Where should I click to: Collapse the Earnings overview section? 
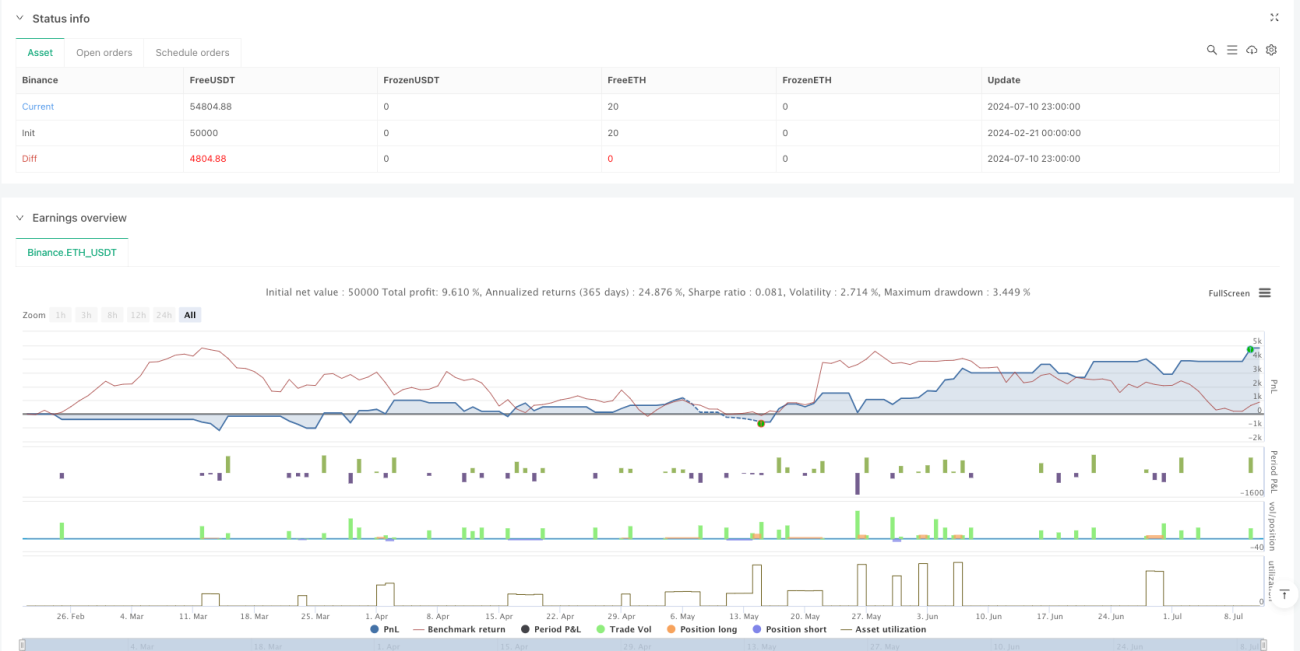(20, 217)
